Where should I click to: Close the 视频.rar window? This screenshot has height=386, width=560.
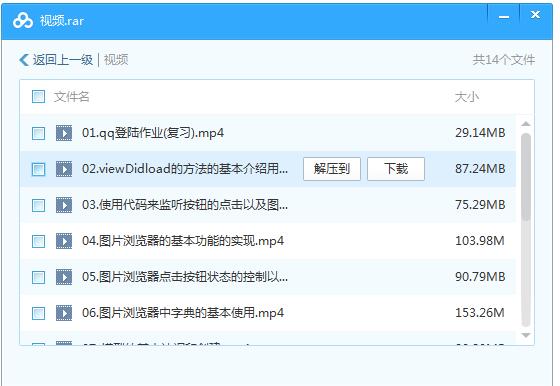coord(535,15)
